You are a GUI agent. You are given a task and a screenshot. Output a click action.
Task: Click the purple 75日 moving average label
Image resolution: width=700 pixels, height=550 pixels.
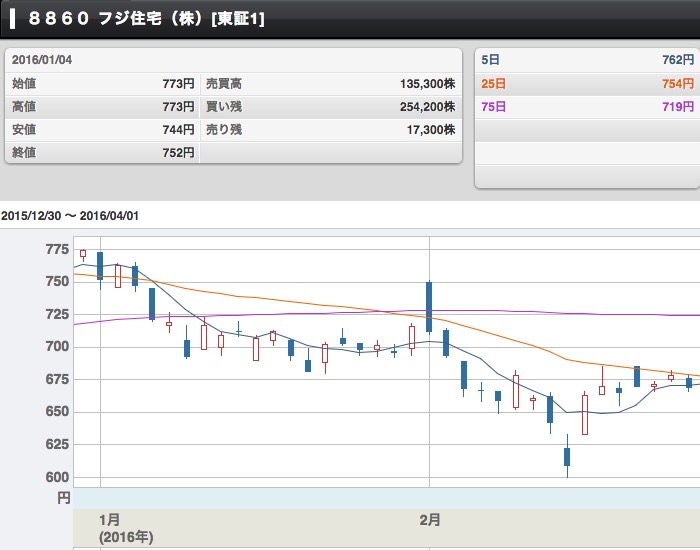493,106
